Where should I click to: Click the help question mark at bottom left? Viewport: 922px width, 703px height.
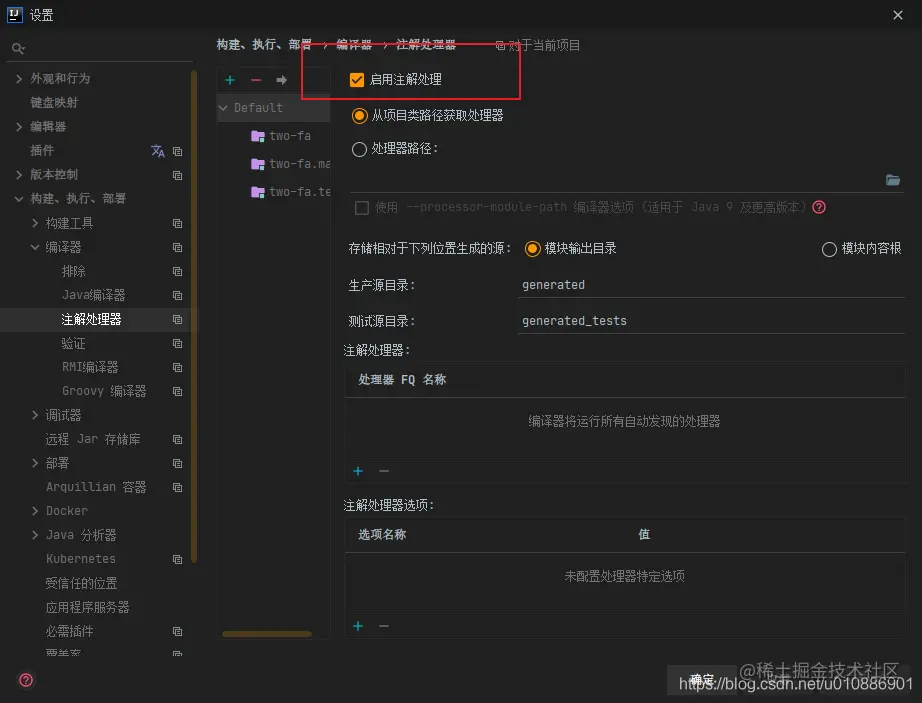click(x=25, y=680)
